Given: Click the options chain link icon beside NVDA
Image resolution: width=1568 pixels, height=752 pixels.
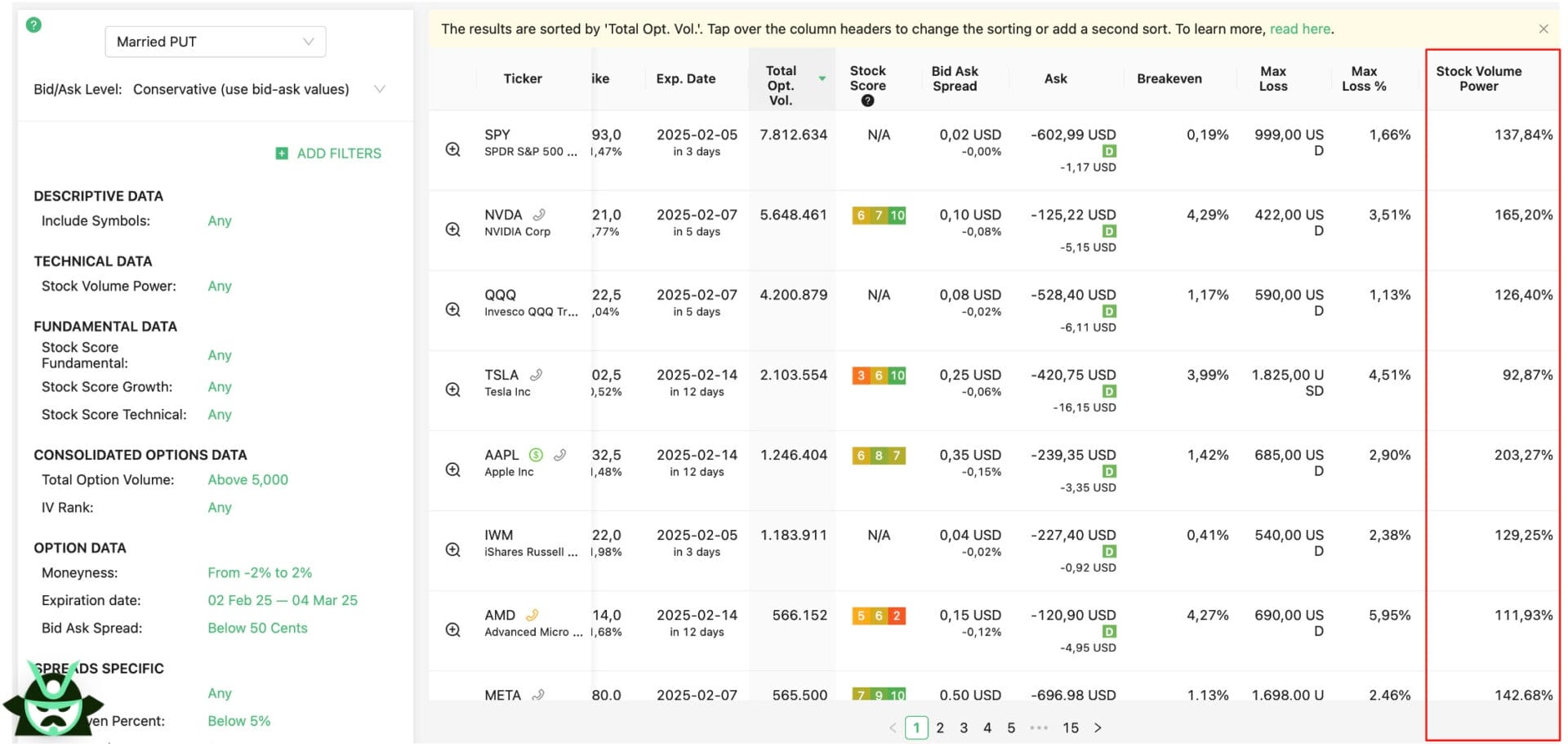Looking at the screenshot, I should (538, 214).
